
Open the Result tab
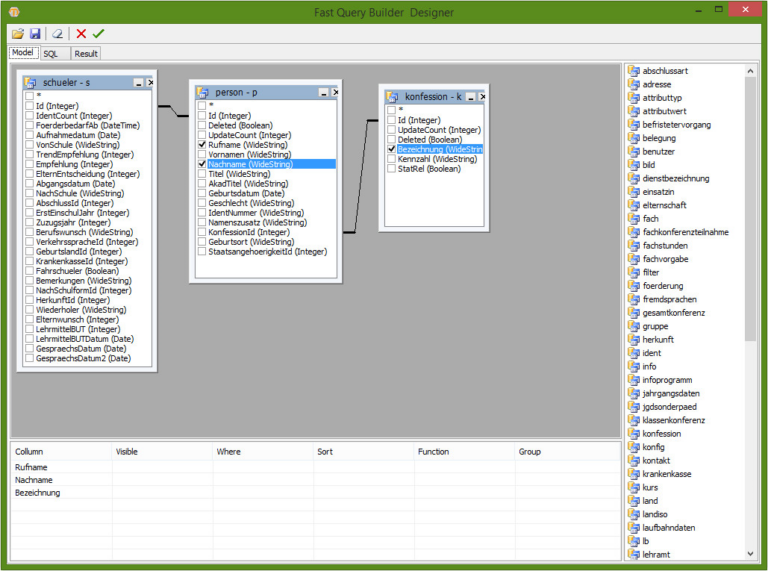click(86, 54)
